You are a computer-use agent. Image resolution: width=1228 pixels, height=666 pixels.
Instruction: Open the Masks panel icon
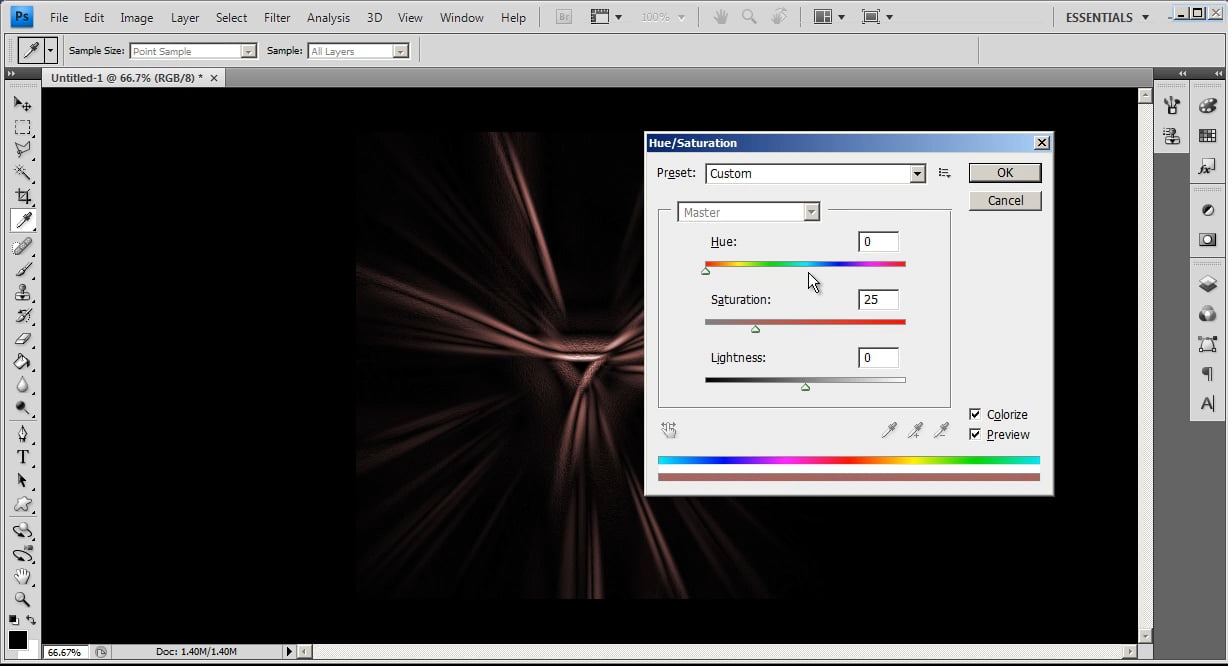(1208, 240)
